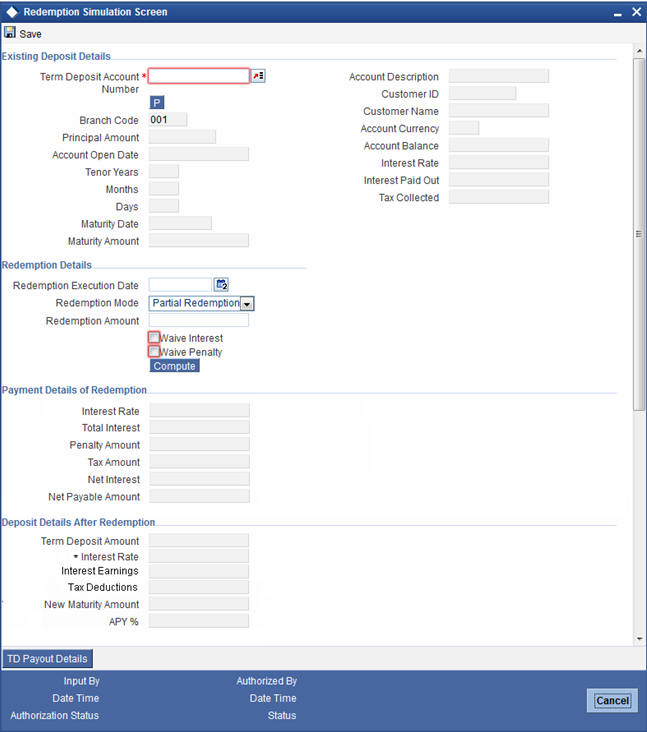Click the Tax Deductions field
Image resolution: width=647 pixels, height=732 pixels.
pos(199,587)
